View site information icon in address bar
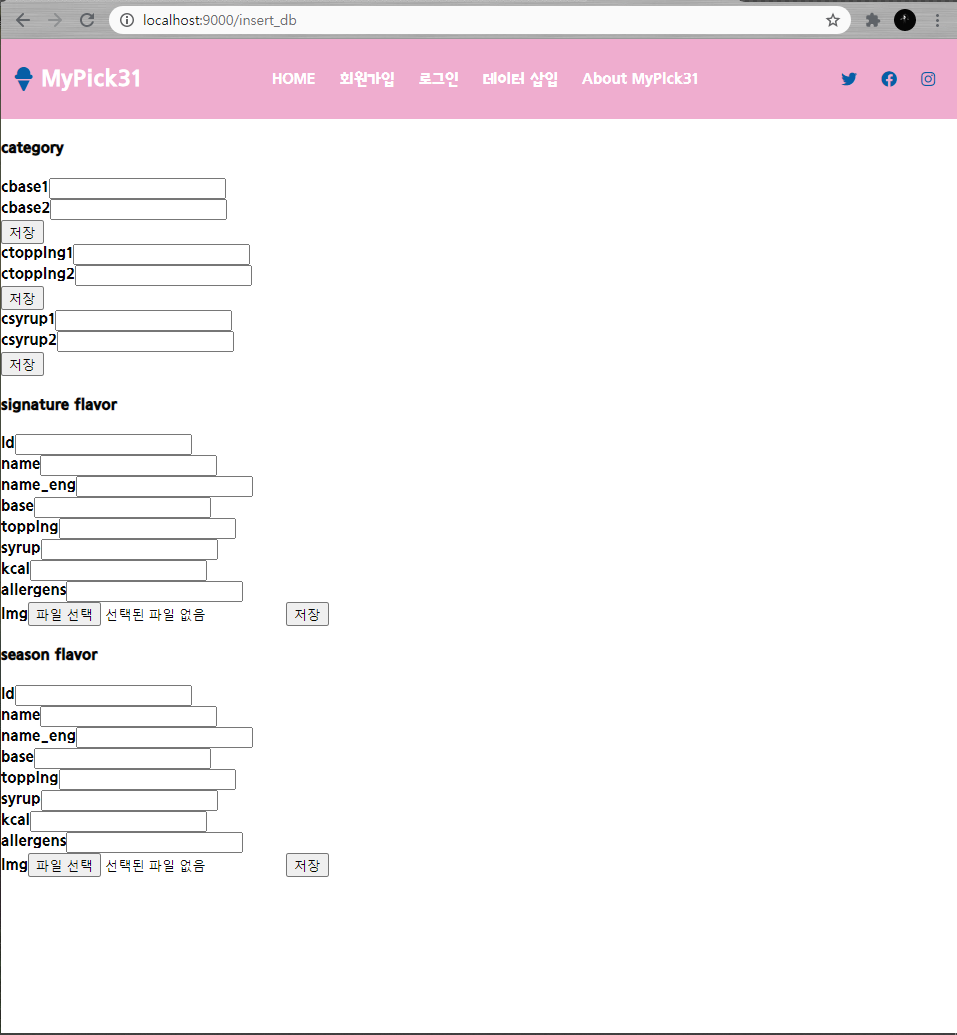The image size is (957, 1035). click(x=127, y=20)
